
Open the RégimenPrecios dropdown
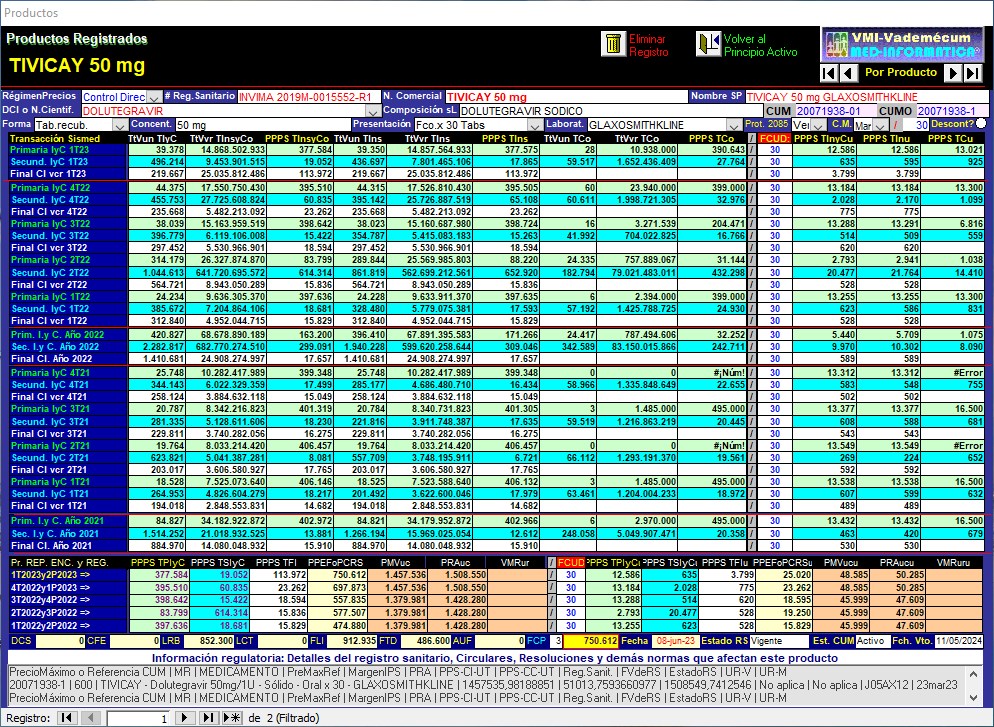(x=154, y=97)
